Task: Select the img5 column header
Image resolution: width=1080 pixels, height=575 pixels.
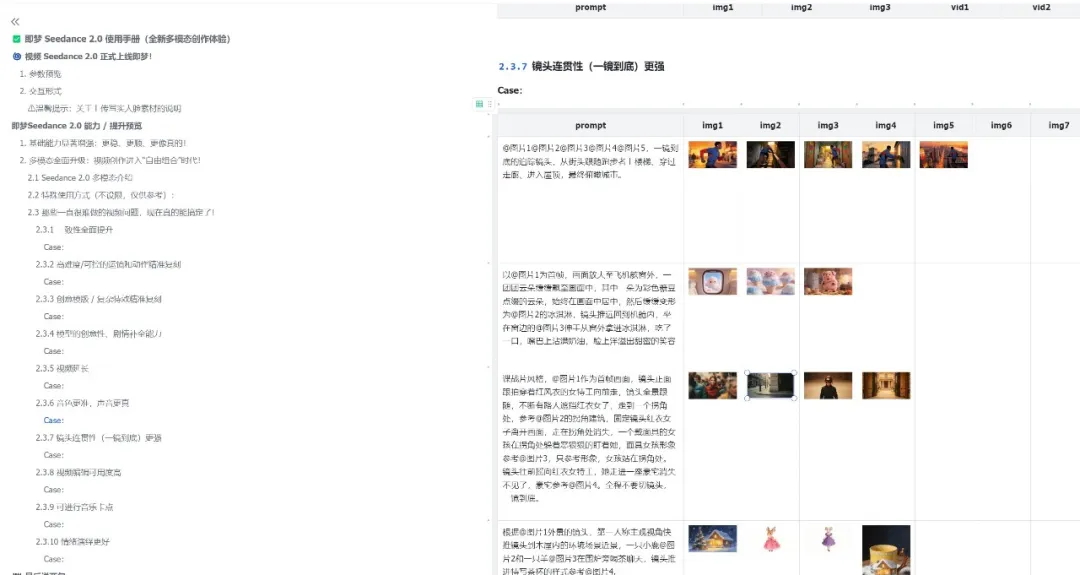Action: (x=943, y=125)
